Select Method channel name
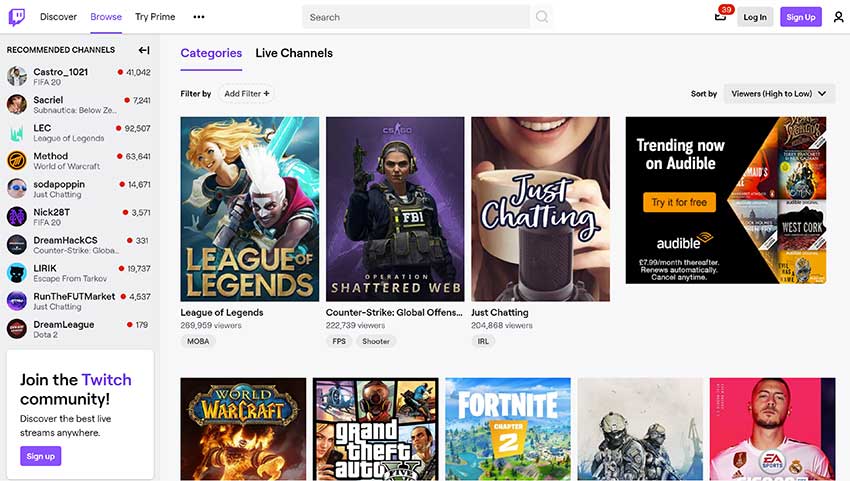Viewport: 850px width, 481px height. click(50, 156)
